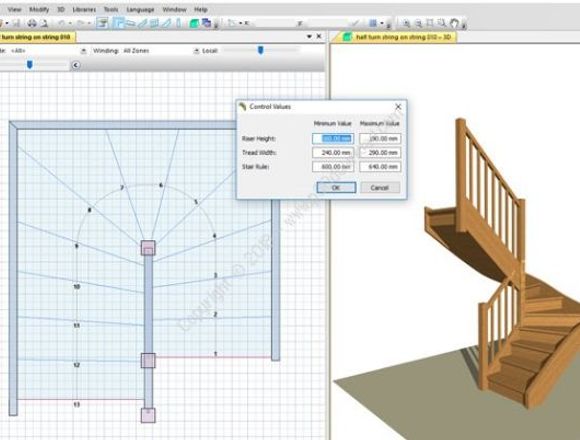
Task: Click the highlighted stair properties icon
Action: click(x=102, y=23)
